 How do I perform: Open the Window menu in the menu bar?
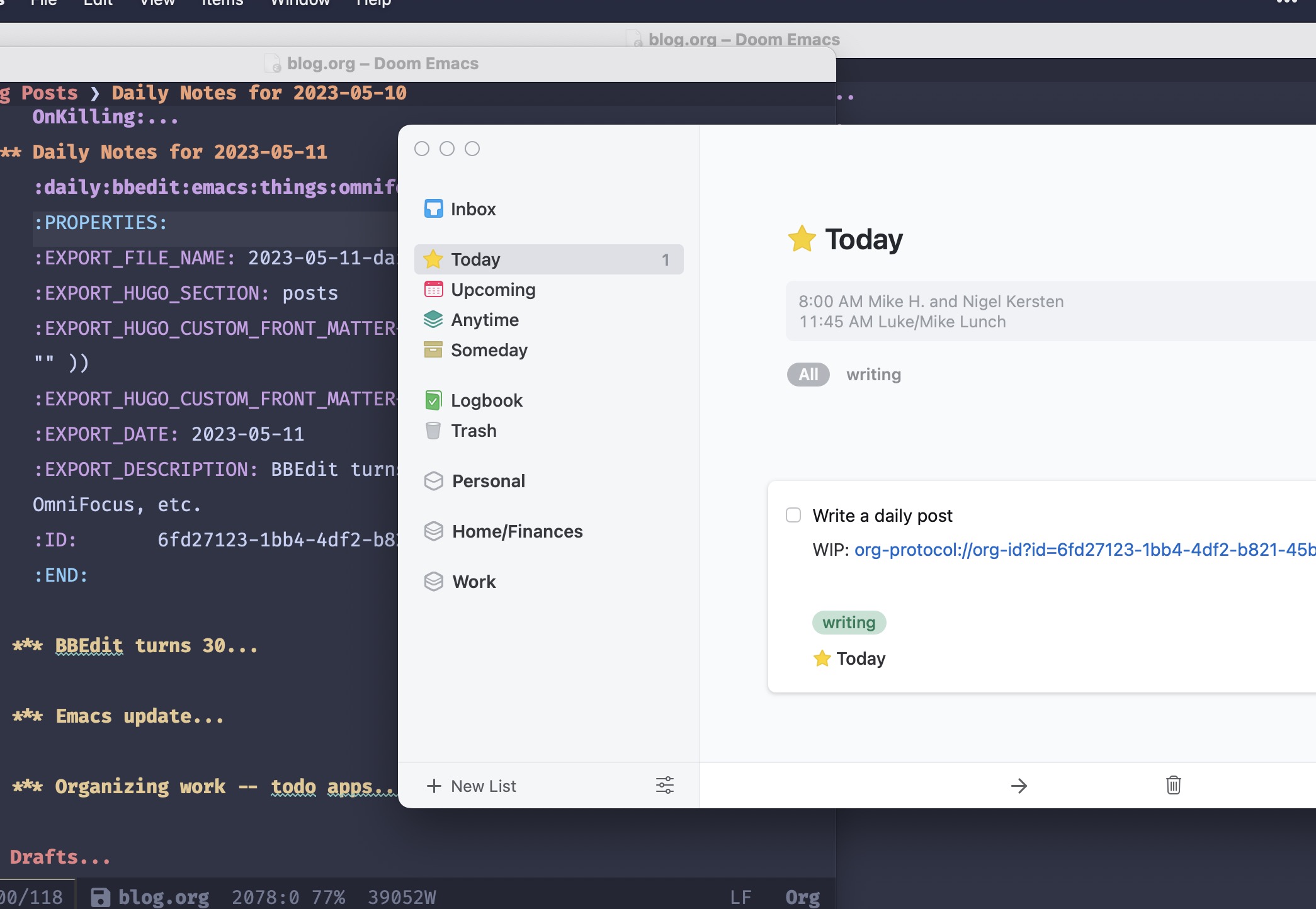(x=300, y=4)
